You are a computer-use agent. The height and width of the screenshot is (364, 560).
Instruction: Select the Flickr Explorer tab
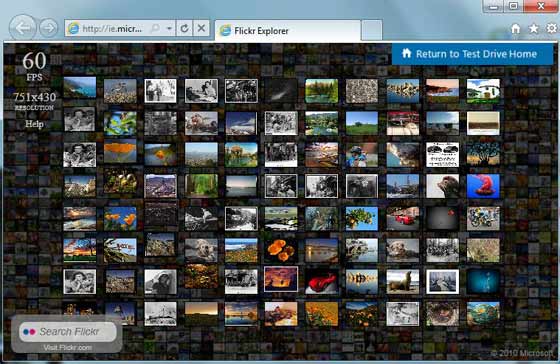288,31
